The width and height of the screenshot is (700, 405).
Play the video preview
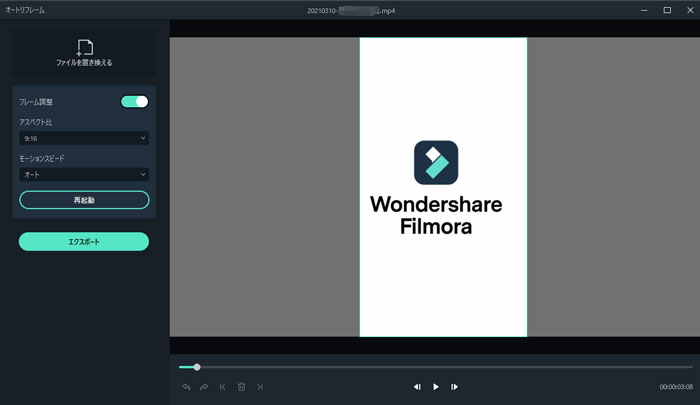pyautogui.click(x=436, y=387)
